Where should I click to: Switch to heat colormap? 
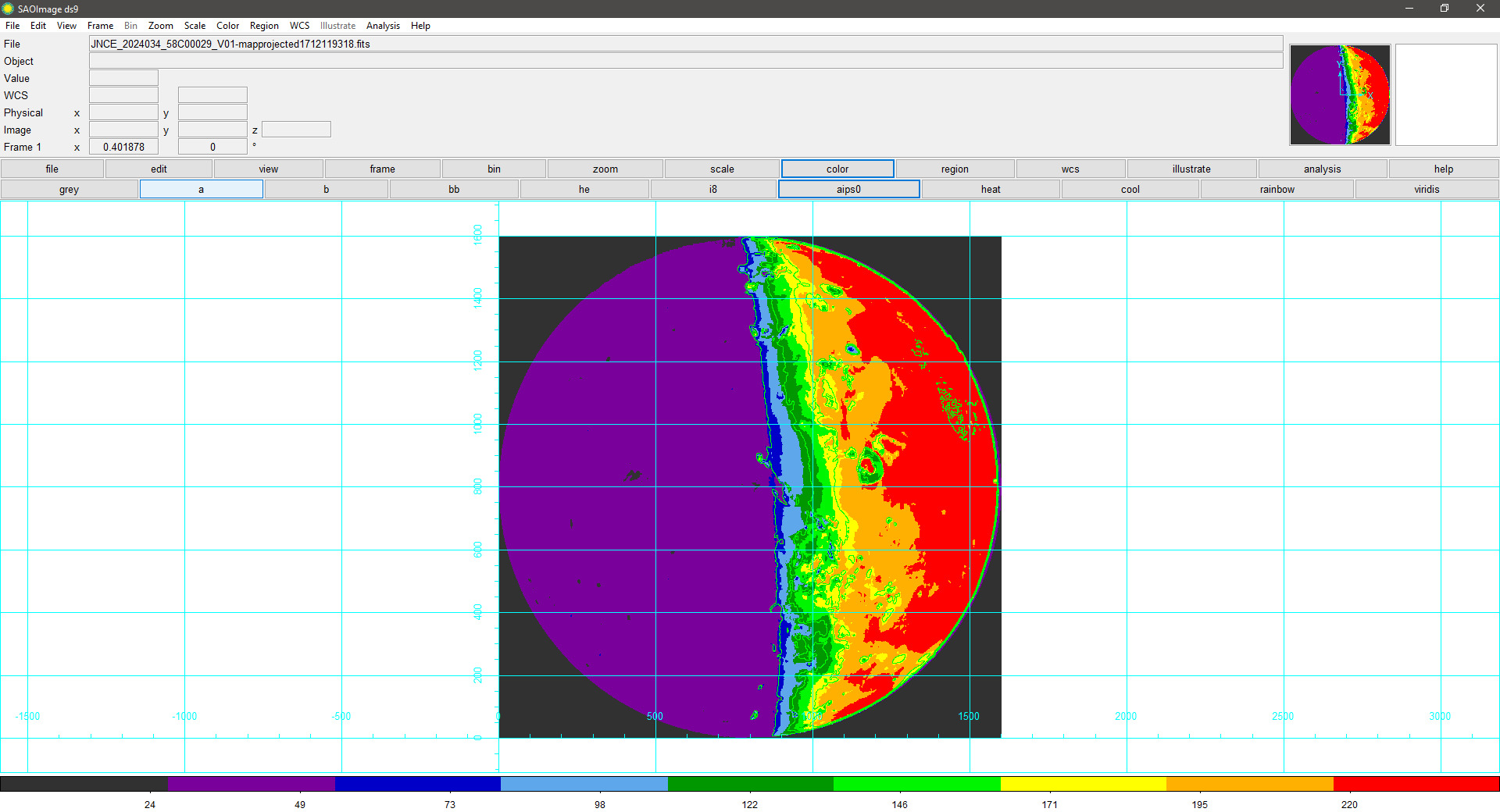coord(990,190)
